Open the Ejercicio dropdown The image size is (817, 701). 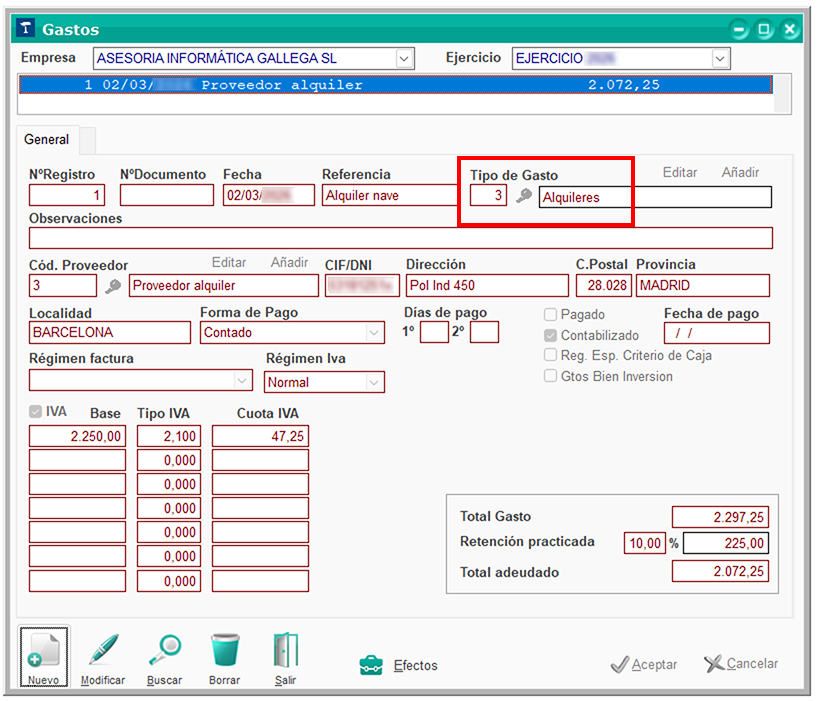[x=720, y=59]
